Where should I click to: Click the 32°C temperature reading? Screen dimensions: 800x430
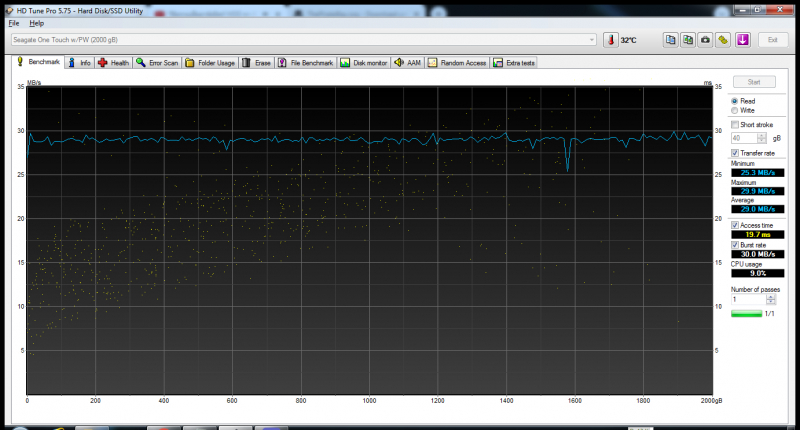tap(628, 40)
